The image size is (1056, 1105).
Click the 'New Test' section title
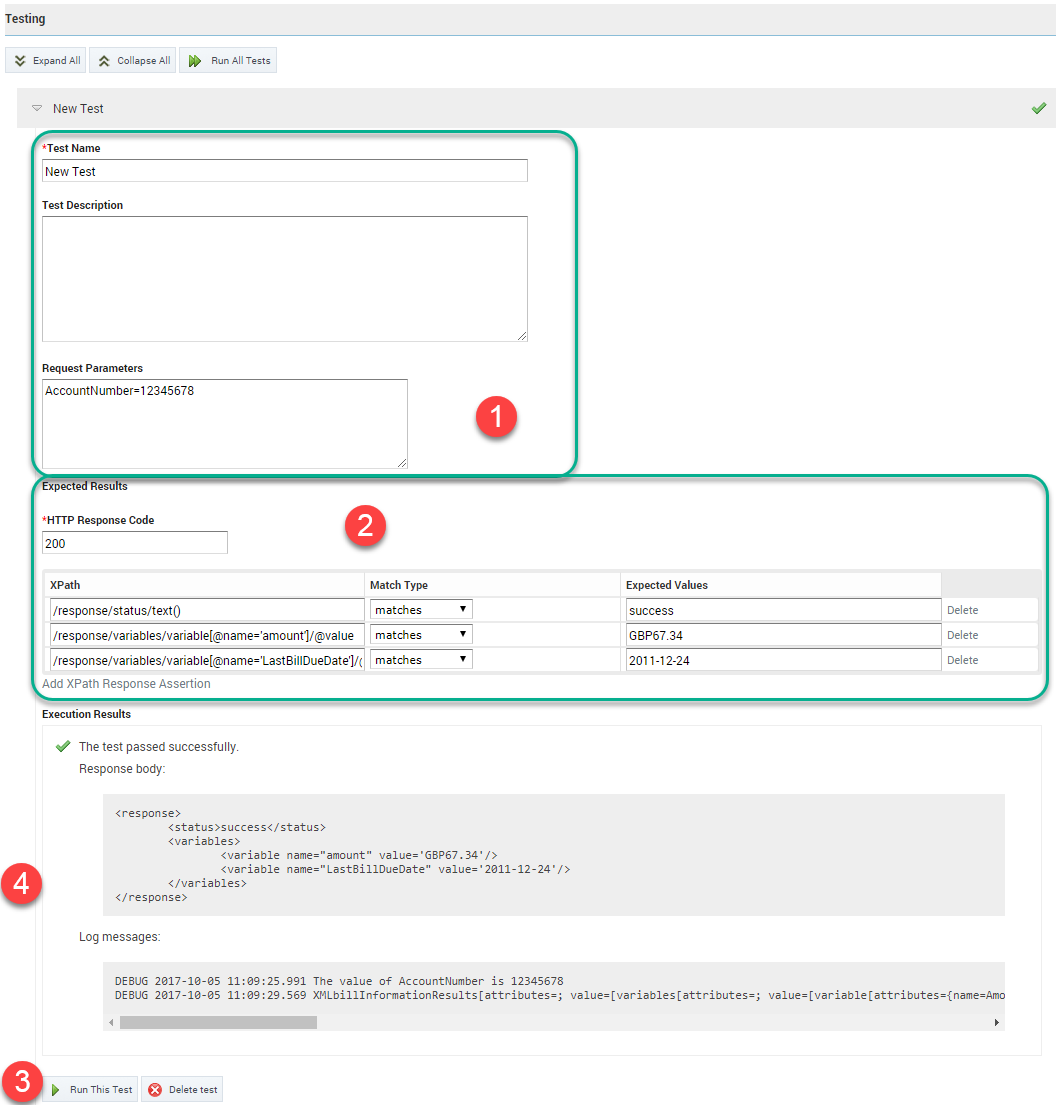(x=78, y=109)
